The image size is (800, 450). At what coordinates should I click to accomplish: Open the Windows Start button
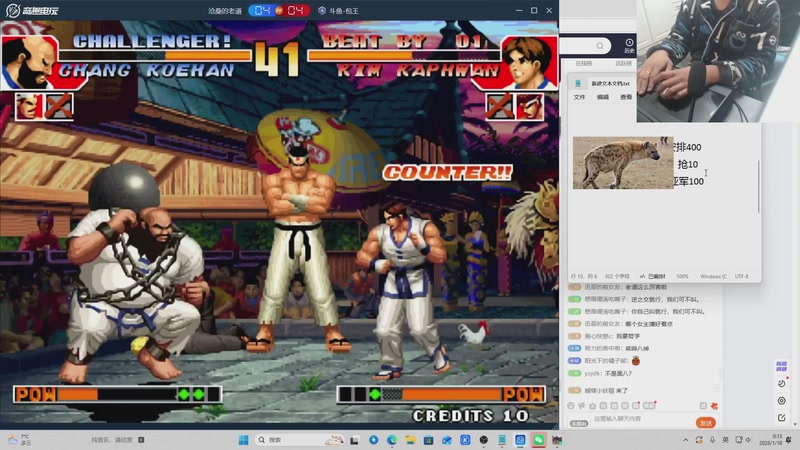tap(244, 440)
